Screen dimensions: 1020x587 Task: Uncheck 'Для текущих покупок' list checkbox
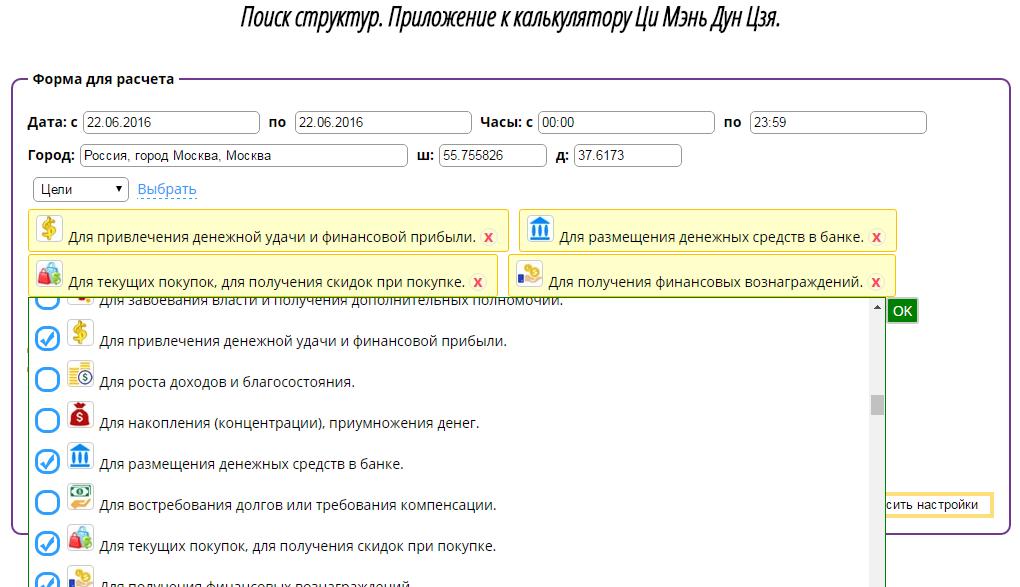pyautogui.click(x=47, y=543)
